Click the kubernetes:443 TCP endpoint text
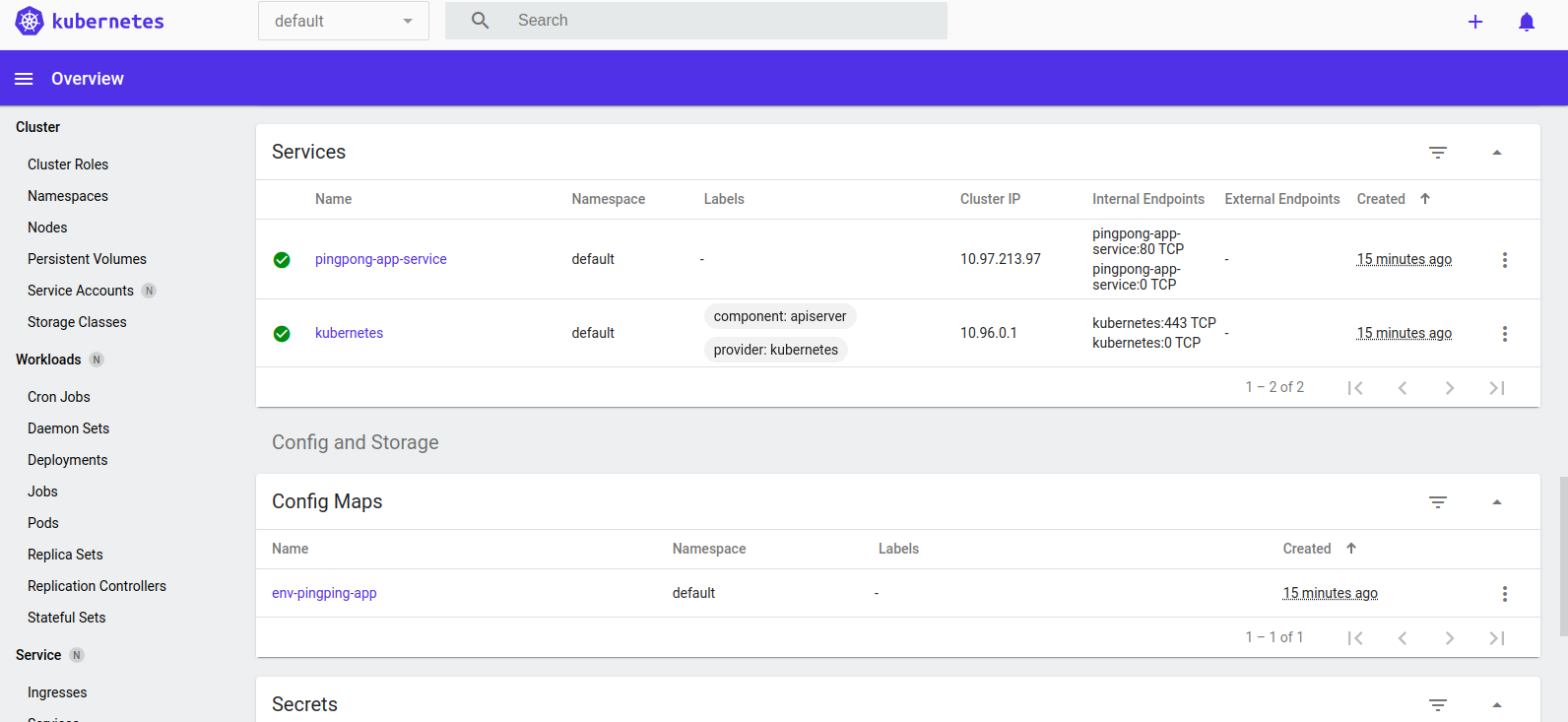1568x722 pixels. tap(1154, 323)
